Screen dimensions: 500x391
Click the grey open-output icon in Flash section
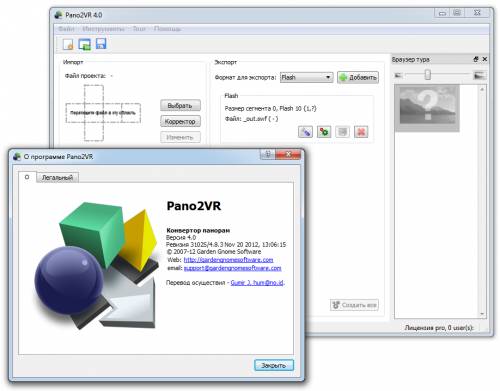tap(342, 132)
